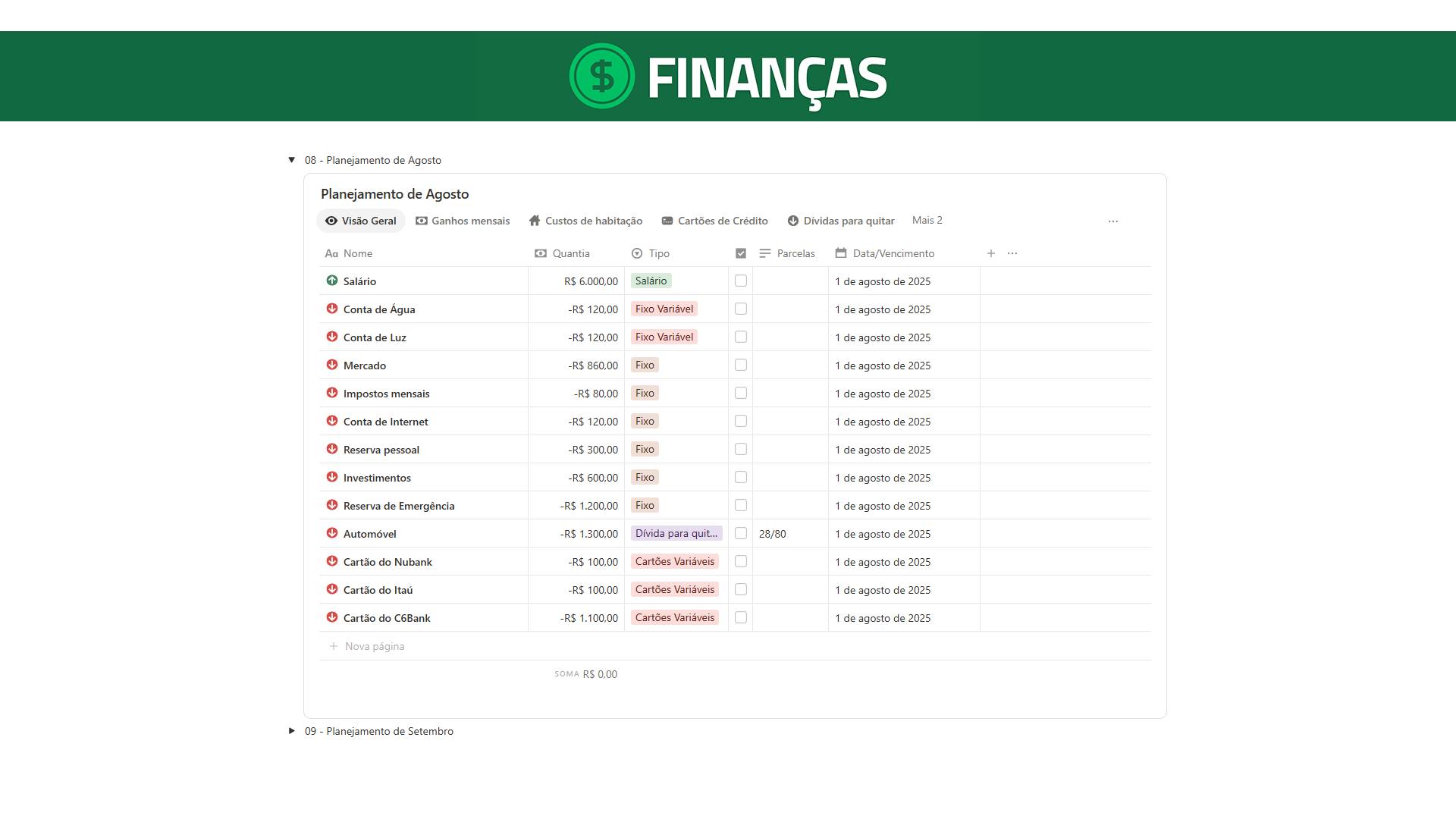Open the Mais 2 hidden views dropdown
This screenshot has height=819, width=1456.
tap(927, 221)
